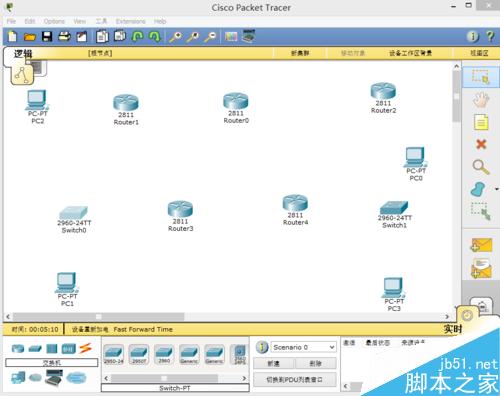Choose the Inspect magnifier tool
This screenshot has height=396, width=500.
pyautogui.click(x=481, y=167)
